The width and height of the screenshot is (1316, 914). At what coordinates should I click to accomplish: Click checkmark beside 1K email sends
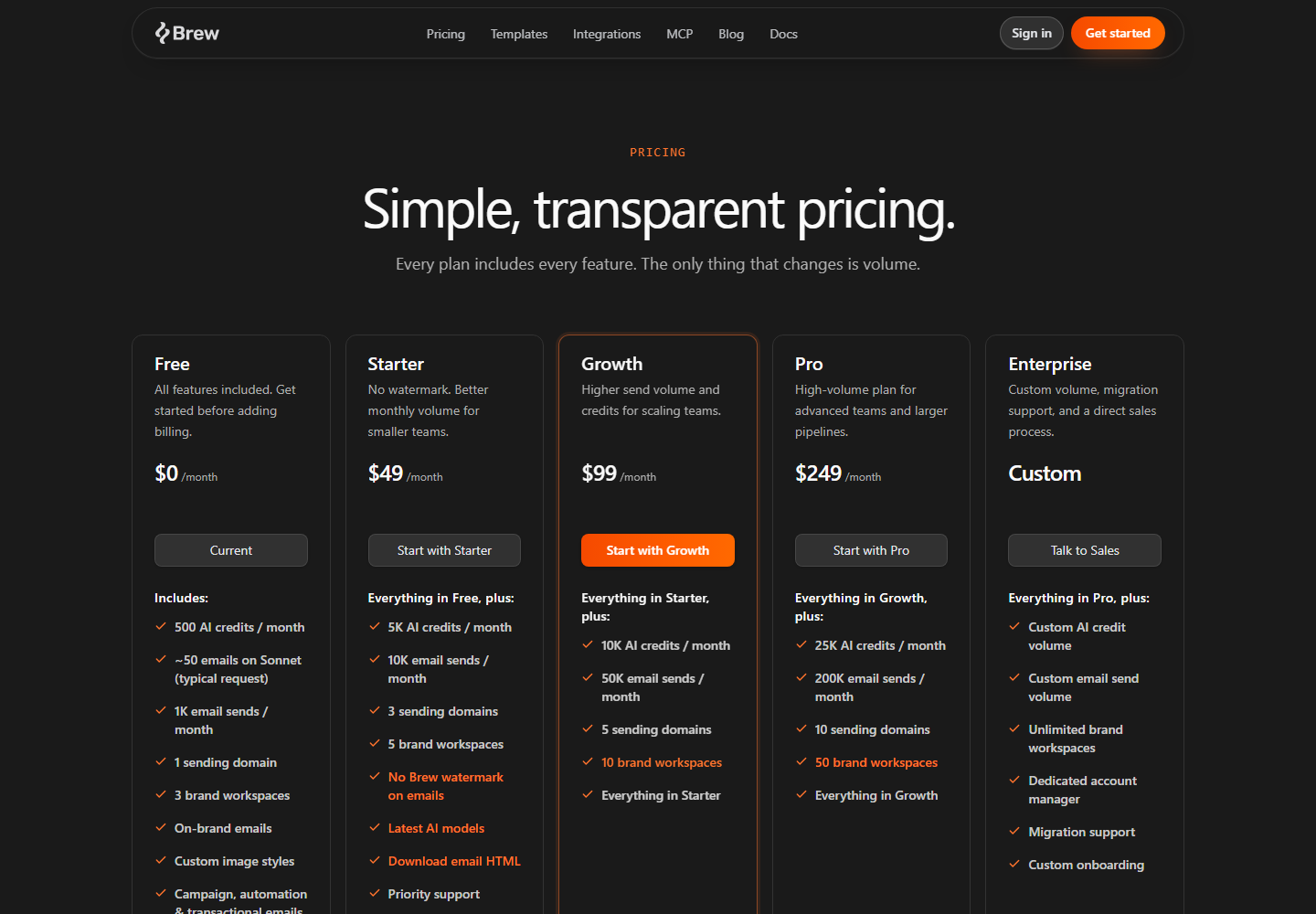(x=161, y=711)
